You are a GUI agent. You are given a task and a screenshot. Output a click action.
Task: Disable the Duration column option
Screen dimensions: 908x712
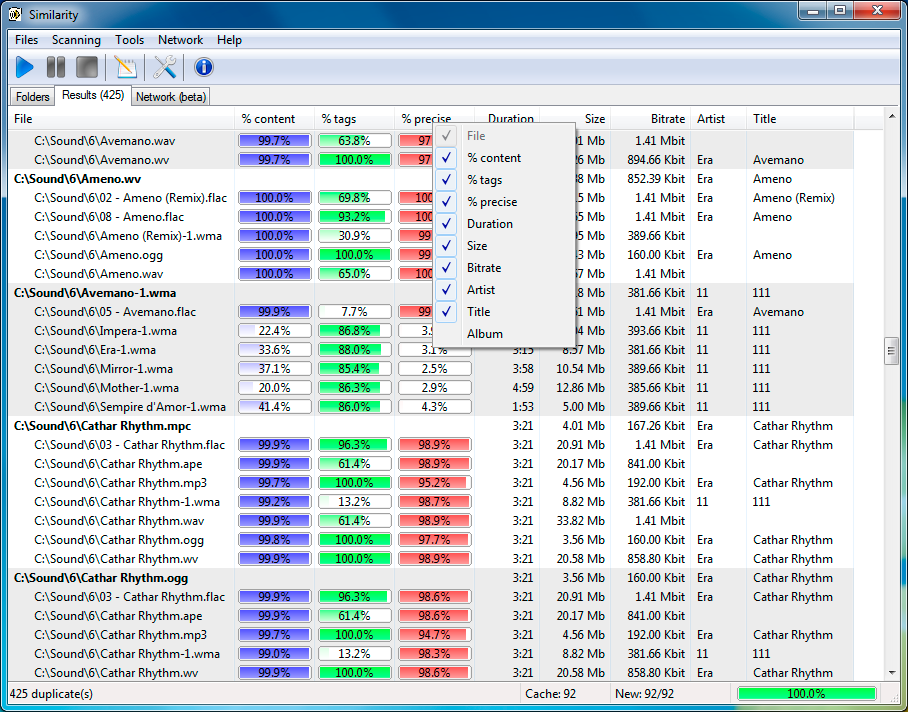click(x=489, y=224)
